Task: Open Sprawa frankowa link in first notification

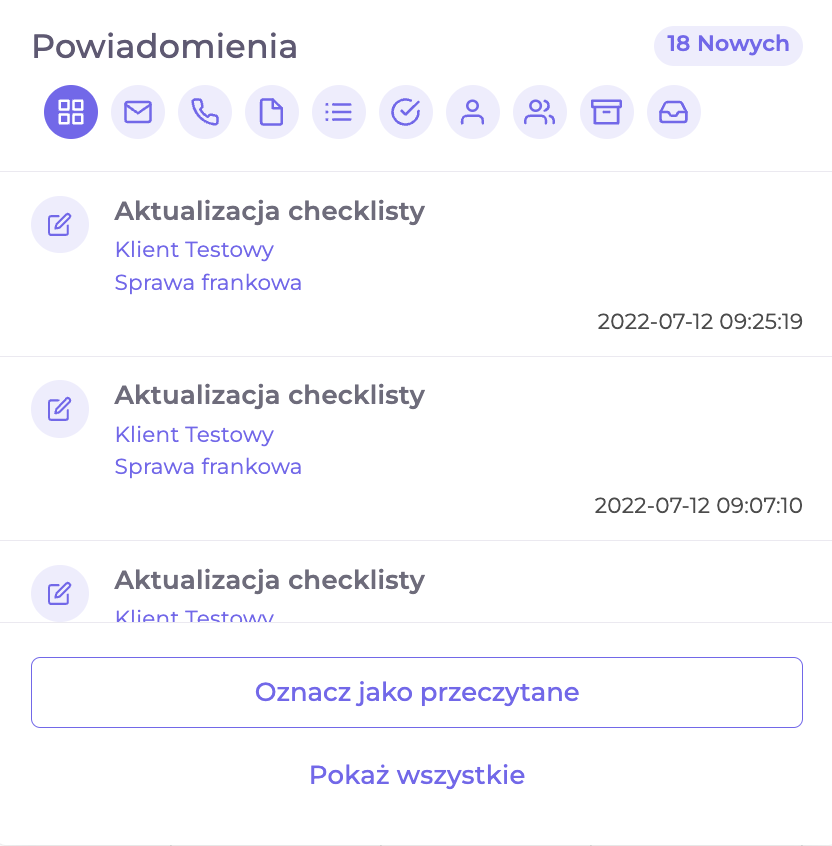Action: click(208, 282)
